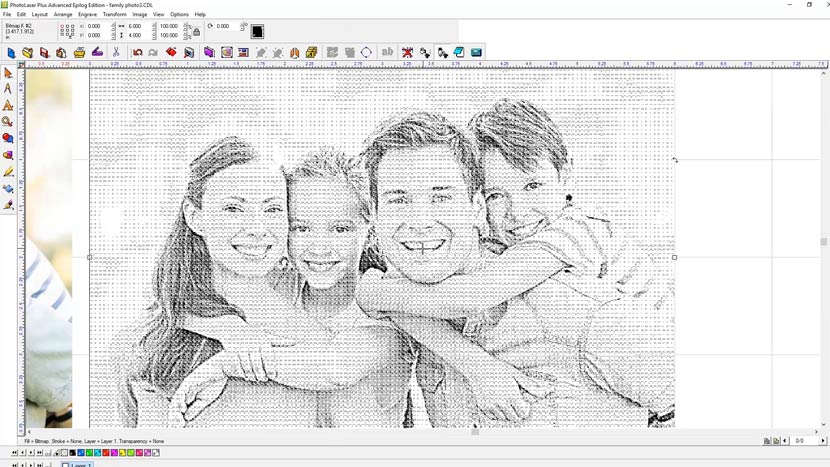Pick the red swatch in color palette
Image resolution: width=830 pixels, height=467 pixels.
(106, 453)
